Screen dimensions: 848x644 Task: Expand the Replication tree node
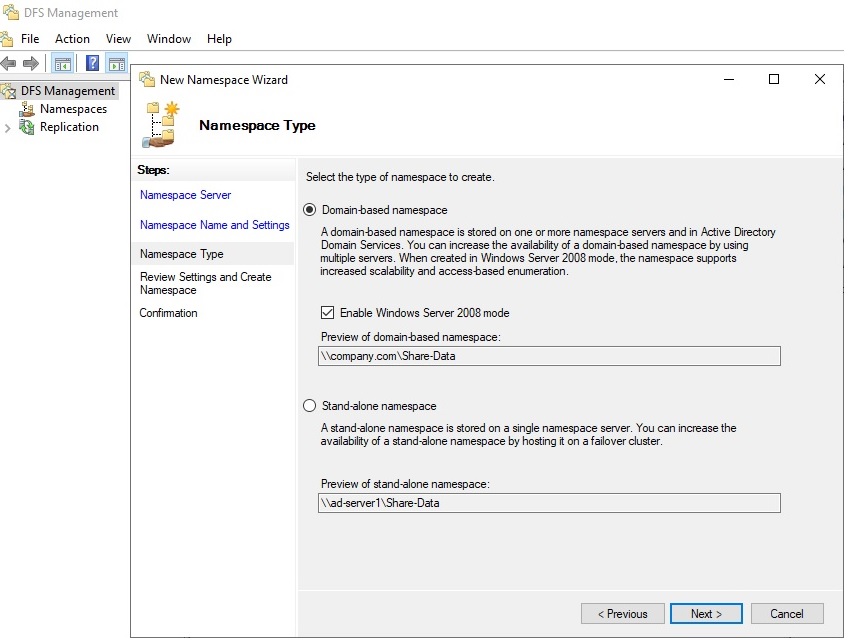[9, 127]
